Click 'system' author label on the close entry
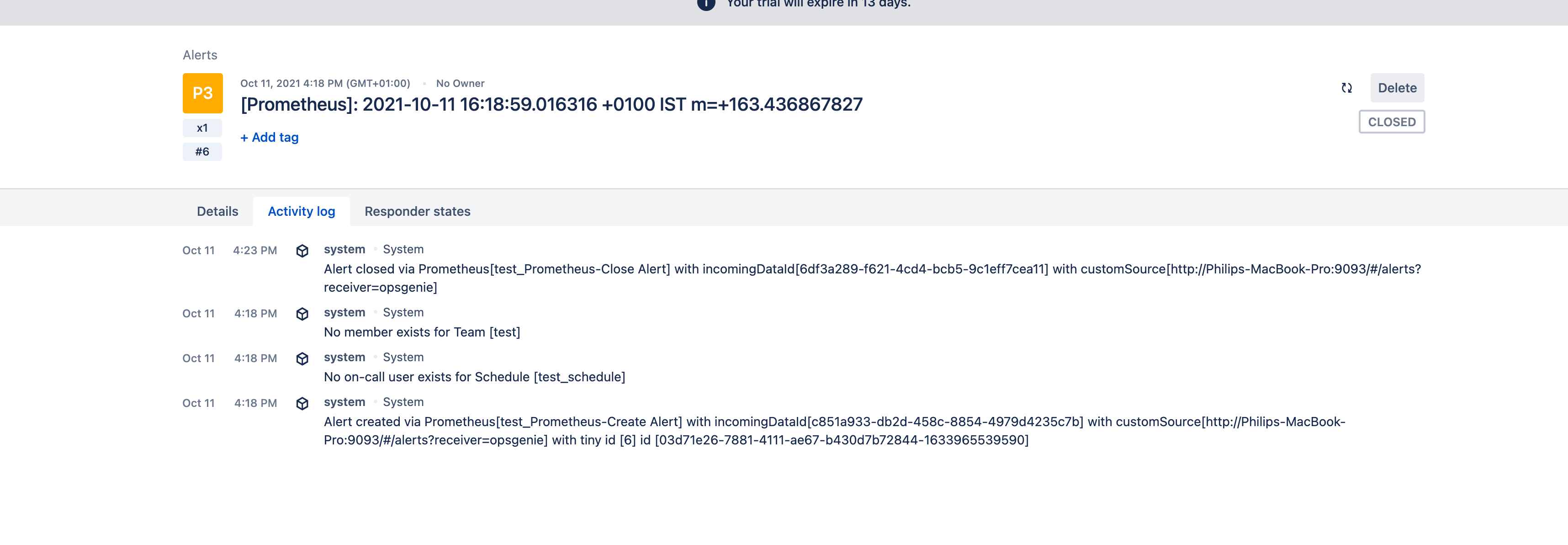The height and width of the screenshot is (545, 1568). 344,249
